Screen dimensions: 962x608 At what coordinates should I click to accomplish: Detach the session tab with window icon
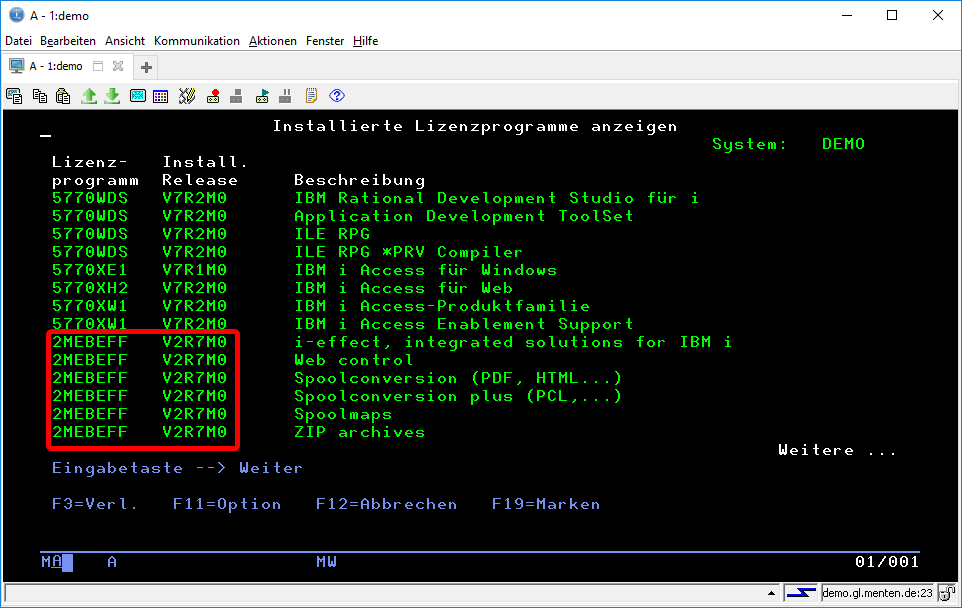click(x=98, y=66)
